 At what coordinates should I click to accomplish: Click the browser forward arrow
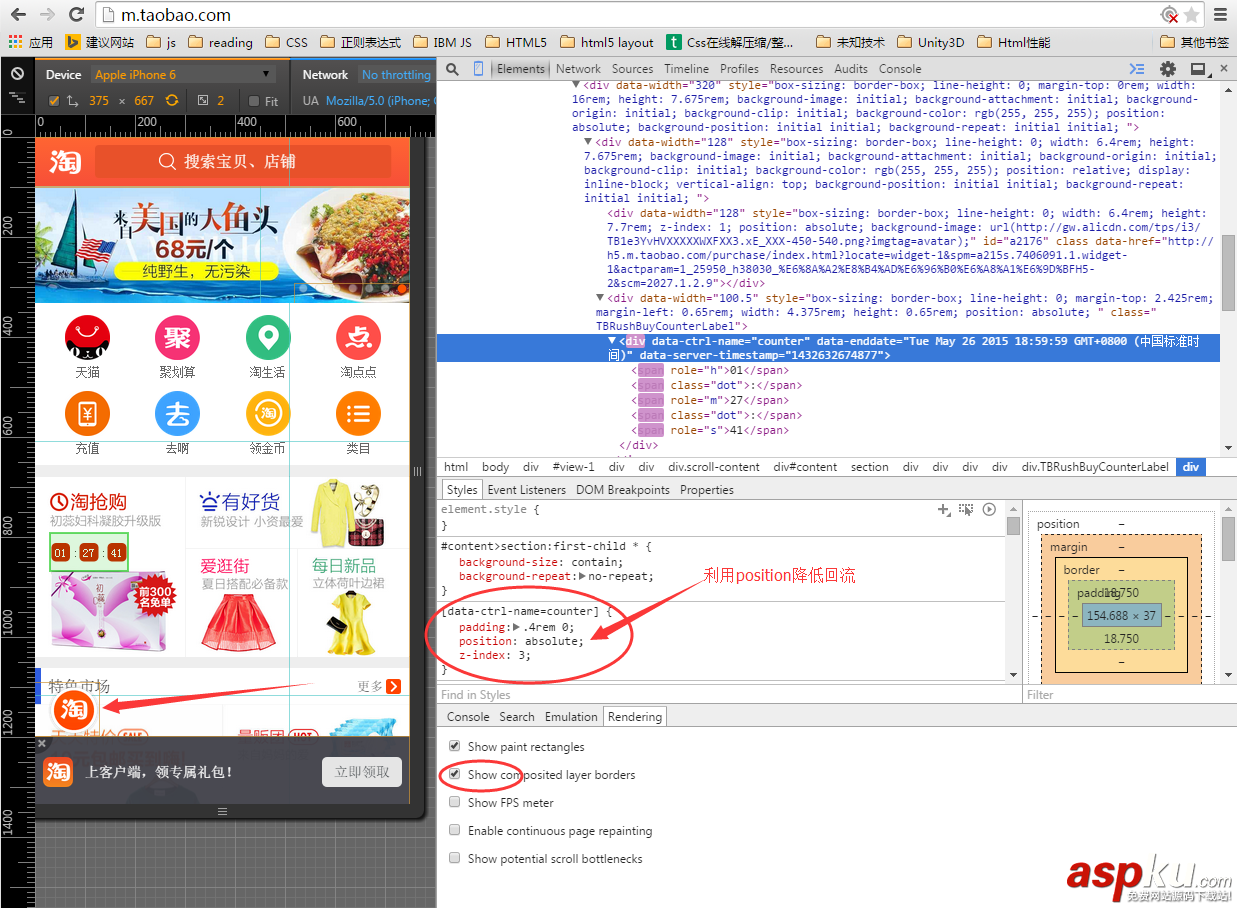[x=47, y=15]
